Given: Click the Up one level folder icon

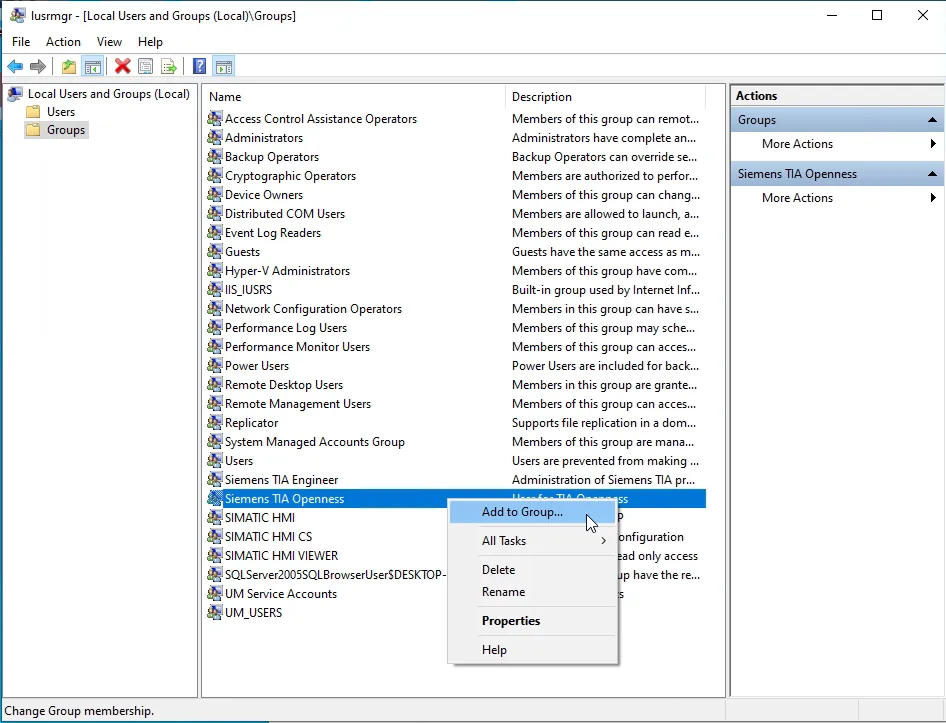Looking at the screenshot, I should pyautogui.click(x=69, y=66).
